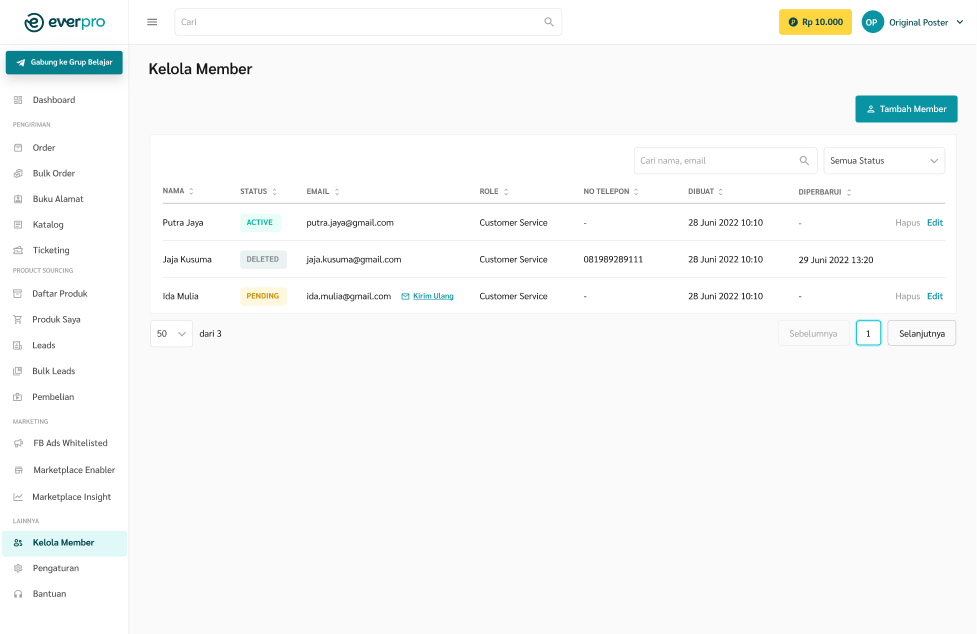977x634 pixels.
Task: Click the Sebelumnya pagination button
Action: (813, 333)
